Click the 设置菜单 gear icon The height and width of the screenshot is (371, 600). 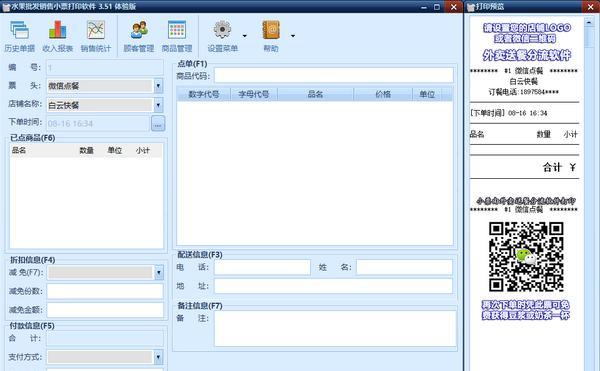click(222, 30)
